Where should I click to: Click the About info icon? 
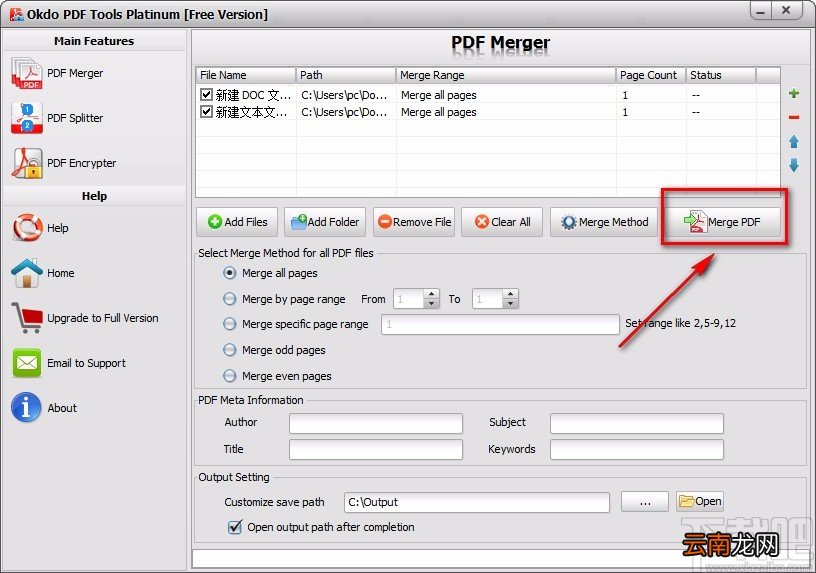[x=26, y=408]
